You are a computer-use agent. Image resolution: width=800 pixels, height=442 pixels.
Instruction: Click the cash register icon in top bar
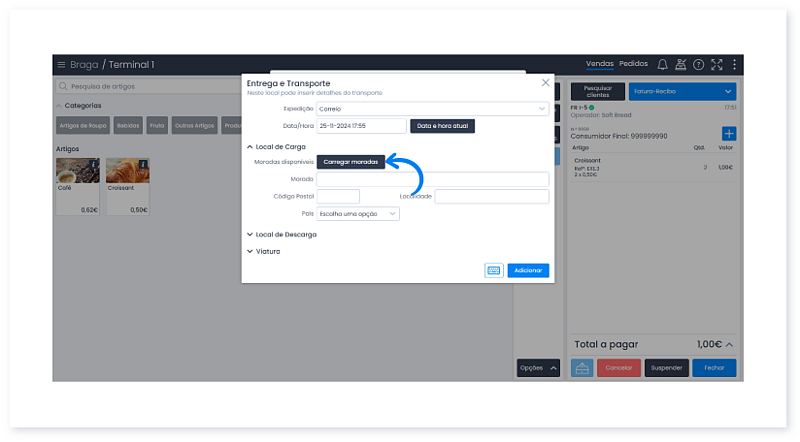[x=681, y=64]
